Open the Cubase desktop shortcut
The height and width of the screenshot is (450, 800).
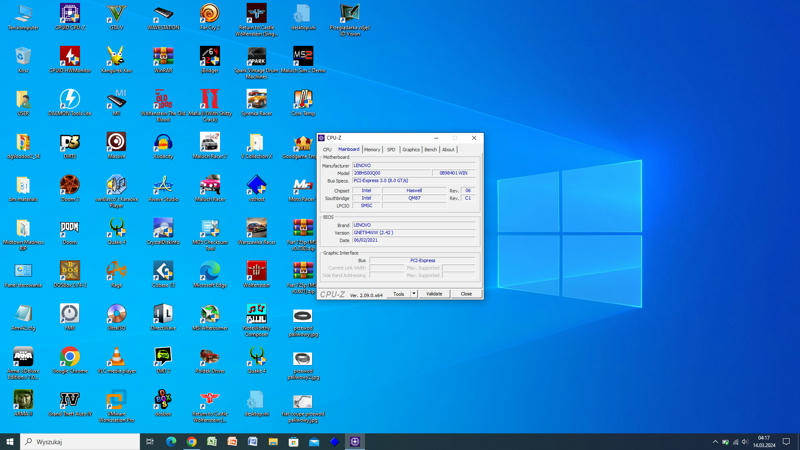coord(163,274)
